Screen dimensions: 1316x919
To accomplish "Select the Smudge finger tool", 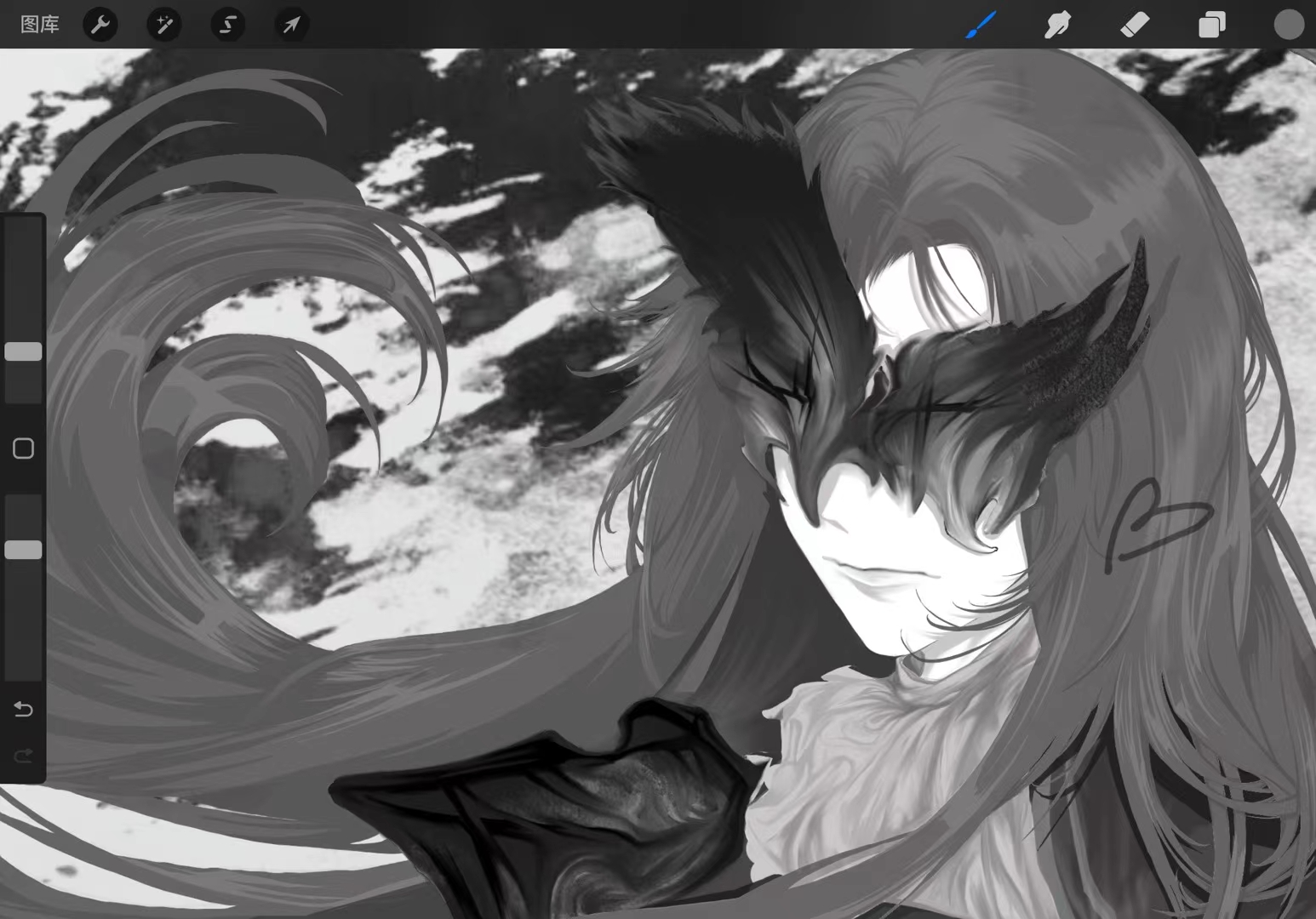I will (1057, 25).
